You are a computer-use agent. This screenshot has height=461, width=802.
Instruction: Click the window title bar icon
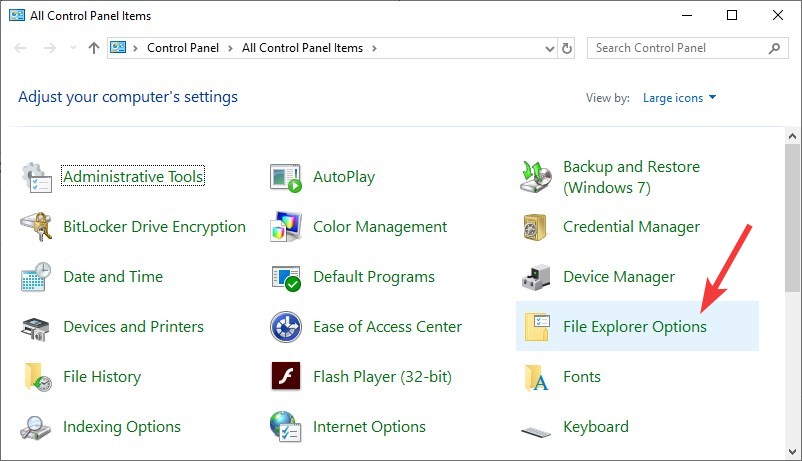[x=17, y=15]
